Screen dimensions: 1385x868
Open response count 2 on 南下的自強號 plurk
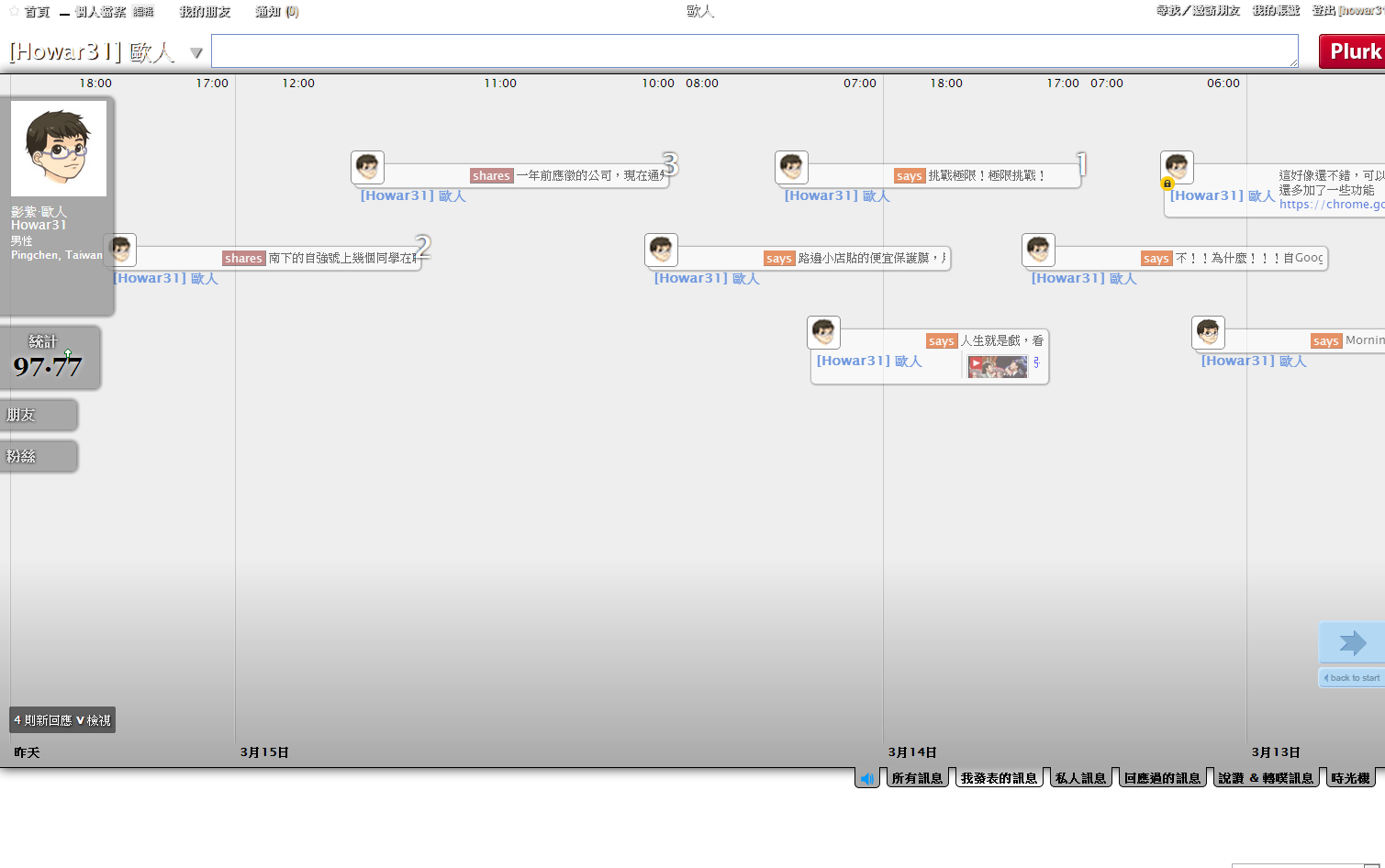[x=422, y=246]
